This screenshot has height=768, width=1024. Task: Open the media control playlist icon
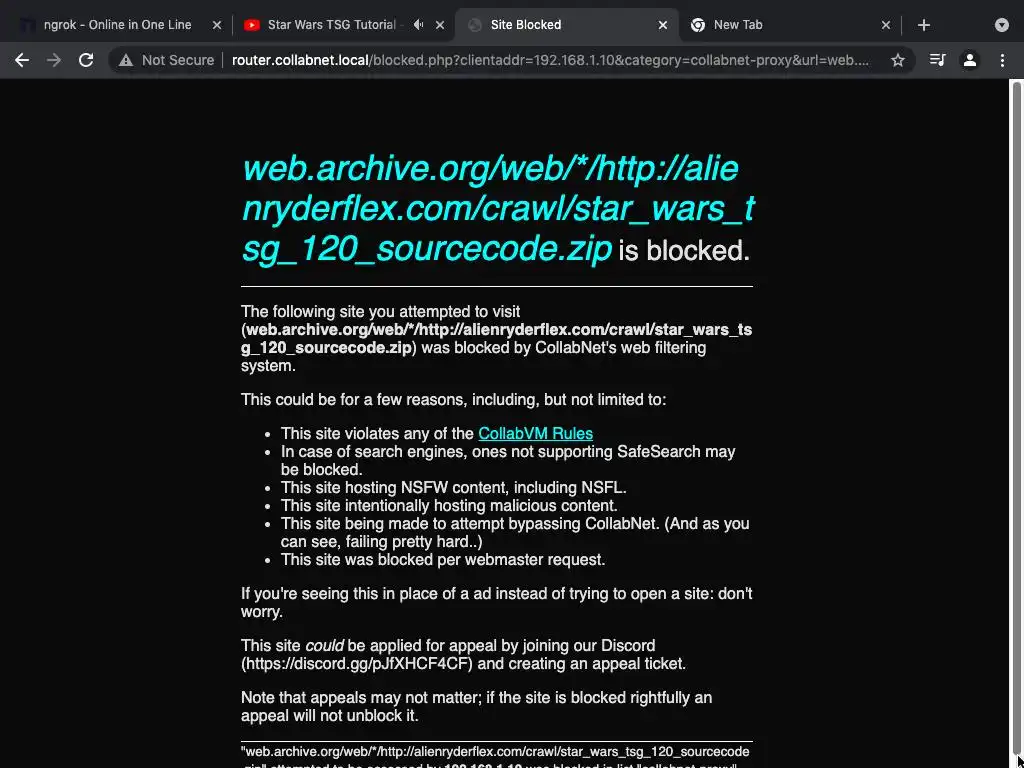(937, 60)
